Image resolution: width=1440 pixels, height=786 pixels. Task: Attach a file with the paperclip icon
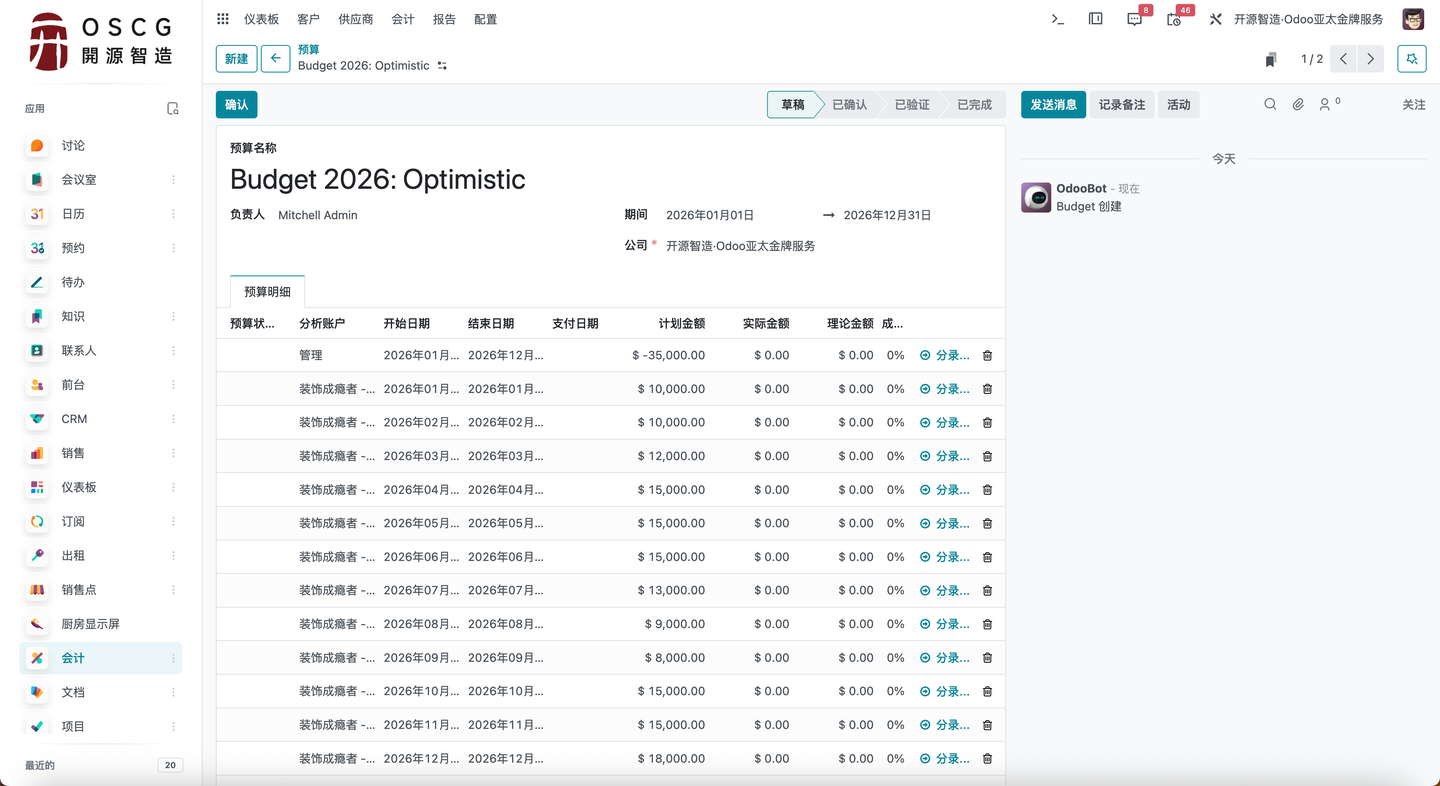1297,104
